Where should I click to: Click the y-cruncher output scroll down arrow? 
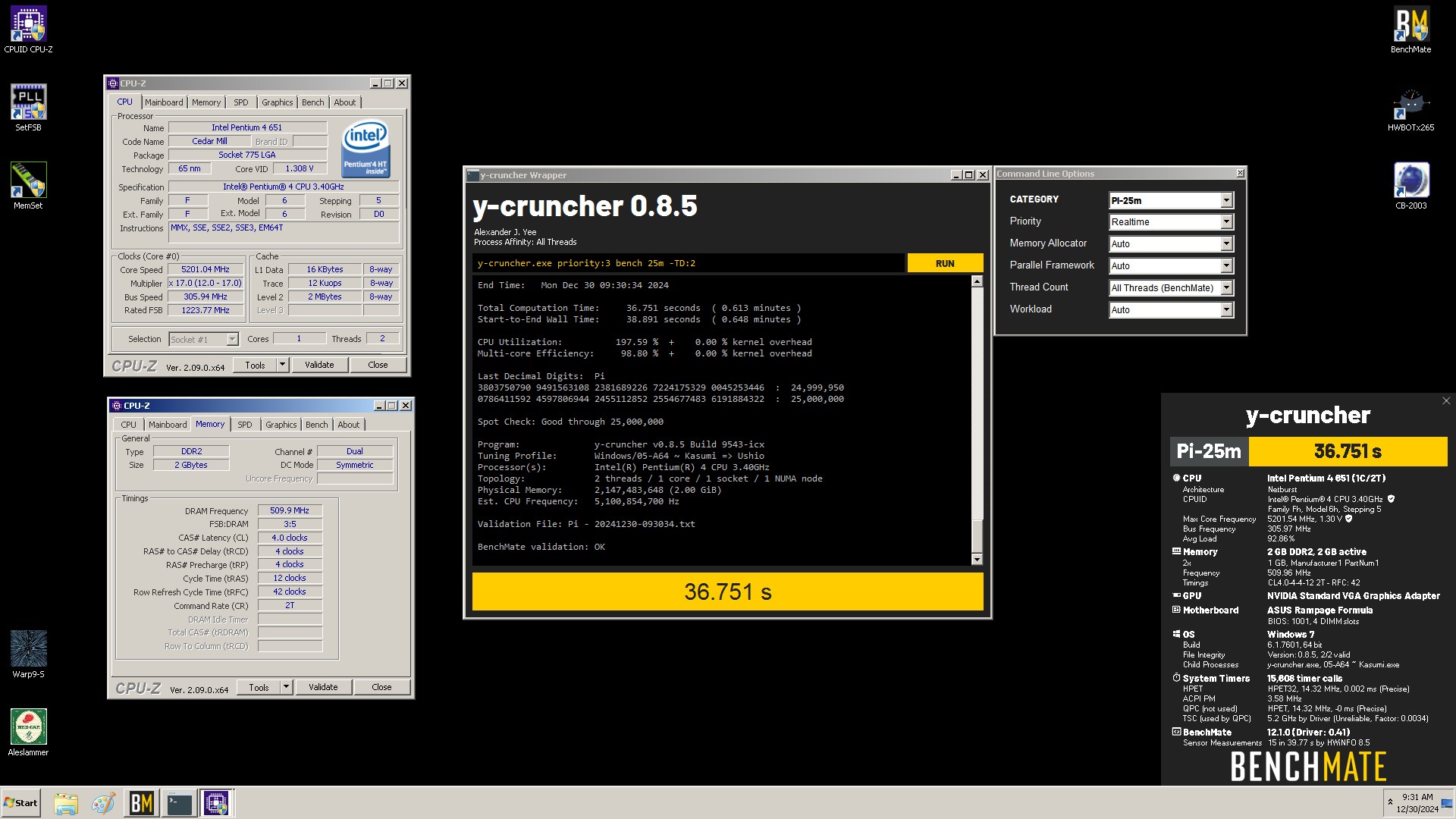(977, 560)
